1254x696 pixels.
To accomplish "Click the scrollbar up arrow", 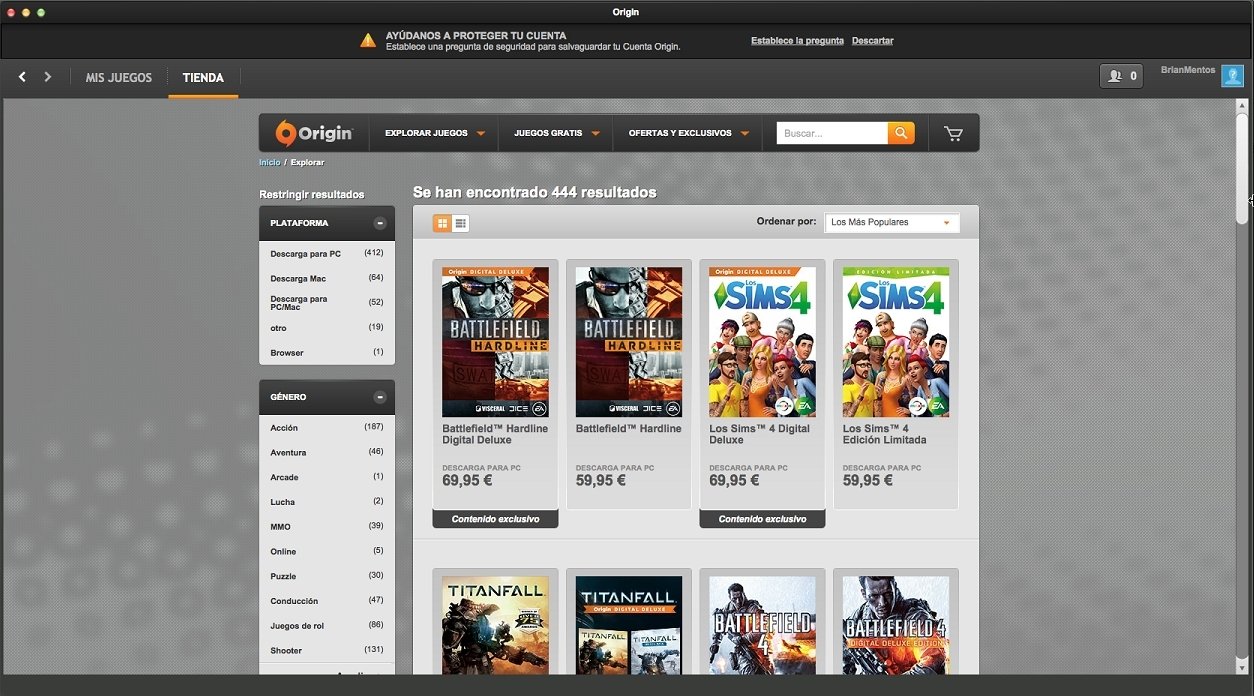I will point(1243,105).
